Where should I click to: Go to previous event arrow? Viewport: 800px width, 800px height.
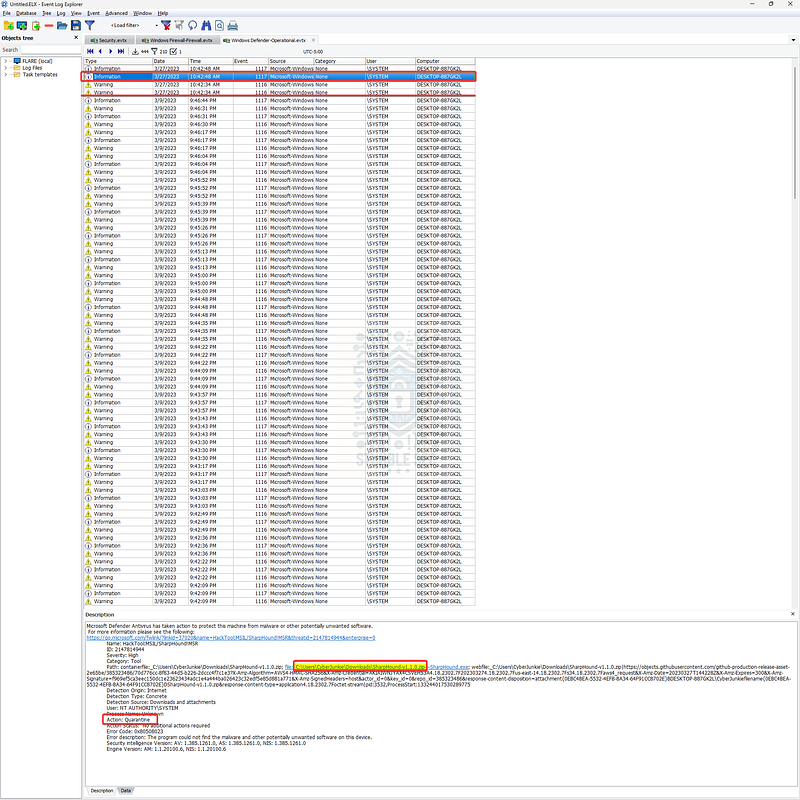[x=101, y=52]
